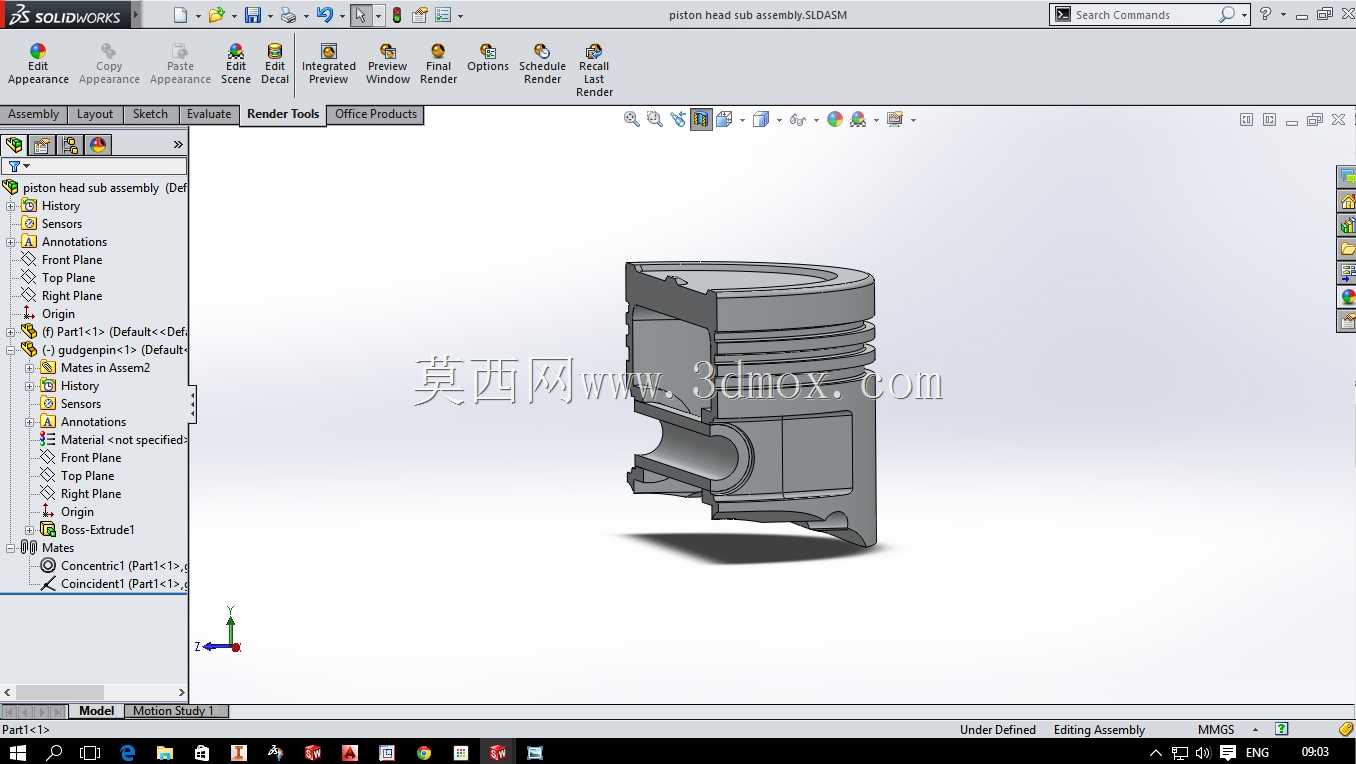Image resolution: width=1356 pixels, height=764 pixels.
Task: Open the render Preview Window
Action: [388, 64]
